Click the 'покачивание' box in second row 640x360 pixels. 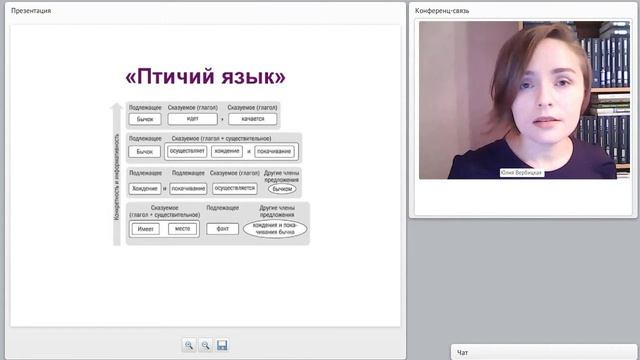(x=274, y=151)
